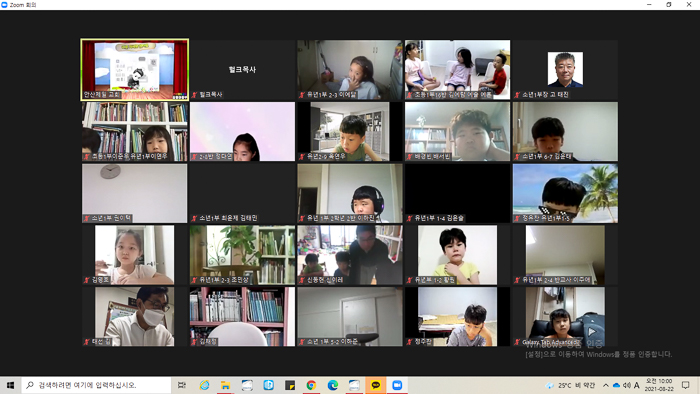Switch to KakaoTalk in the taskbar
The width and height of the screenshot is (700, 394).
[x=376, y=385]
